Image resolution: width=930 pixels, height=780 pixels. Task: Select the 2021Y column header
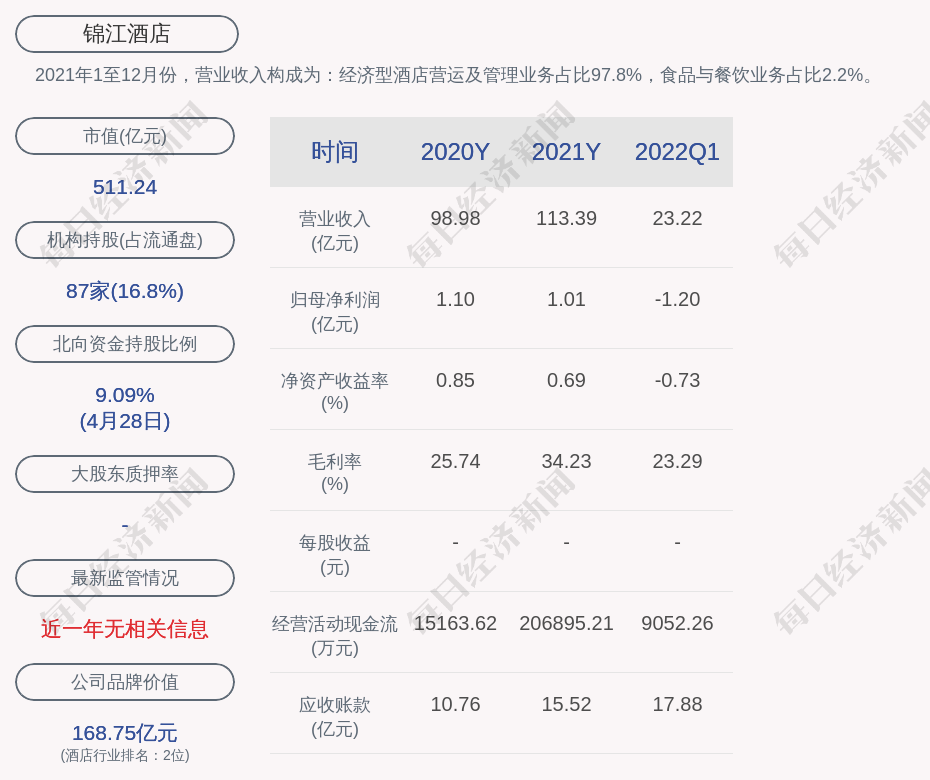coord(566,152)
